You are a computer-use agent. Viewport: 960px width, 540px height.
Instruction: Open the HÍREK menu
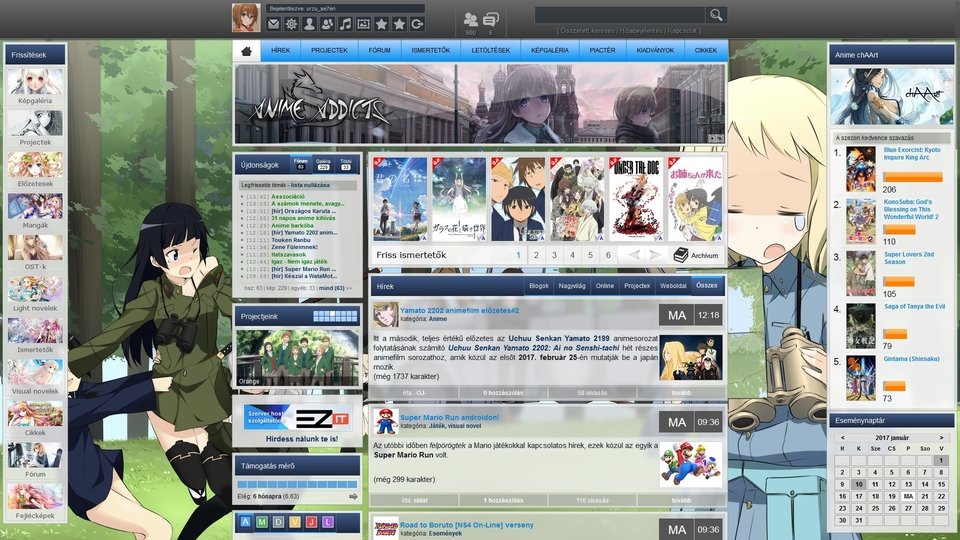coord(280,51)
